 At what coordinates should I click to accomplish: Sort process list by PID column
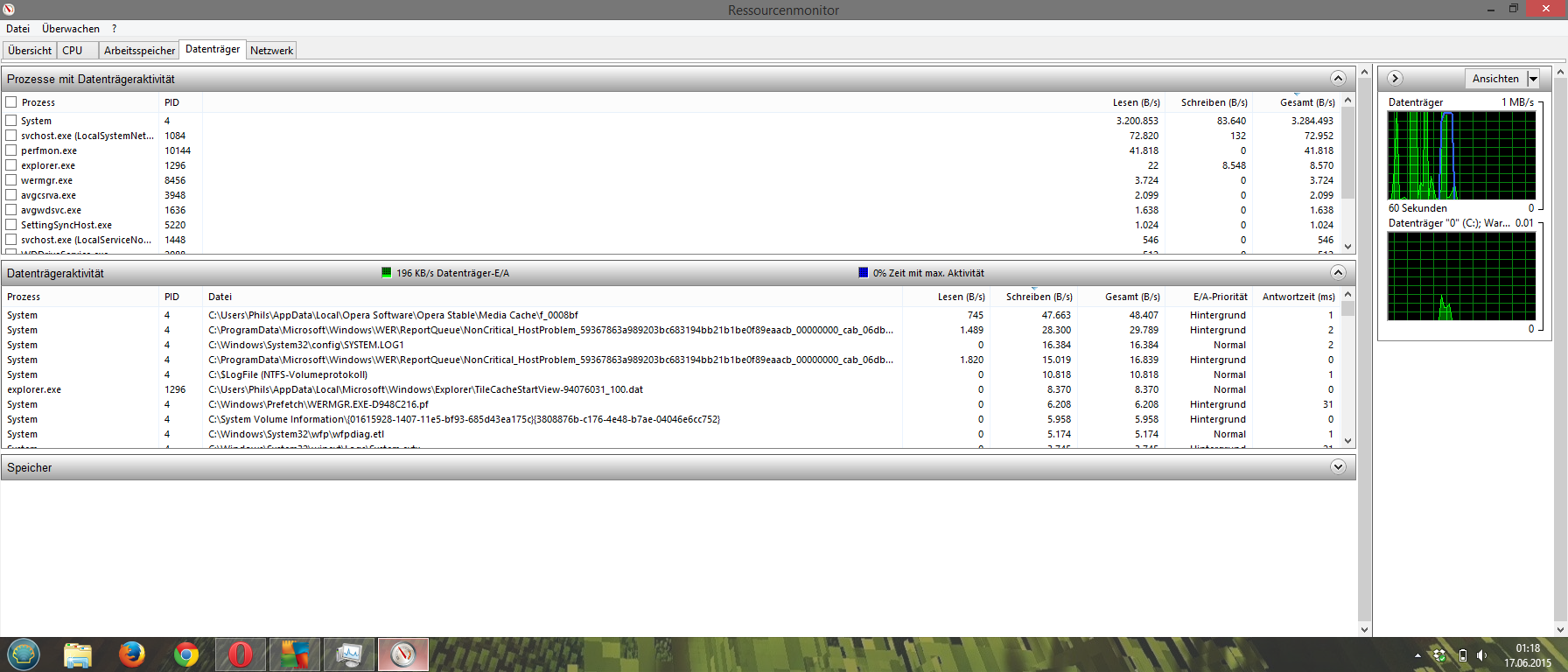coord(180,102)
